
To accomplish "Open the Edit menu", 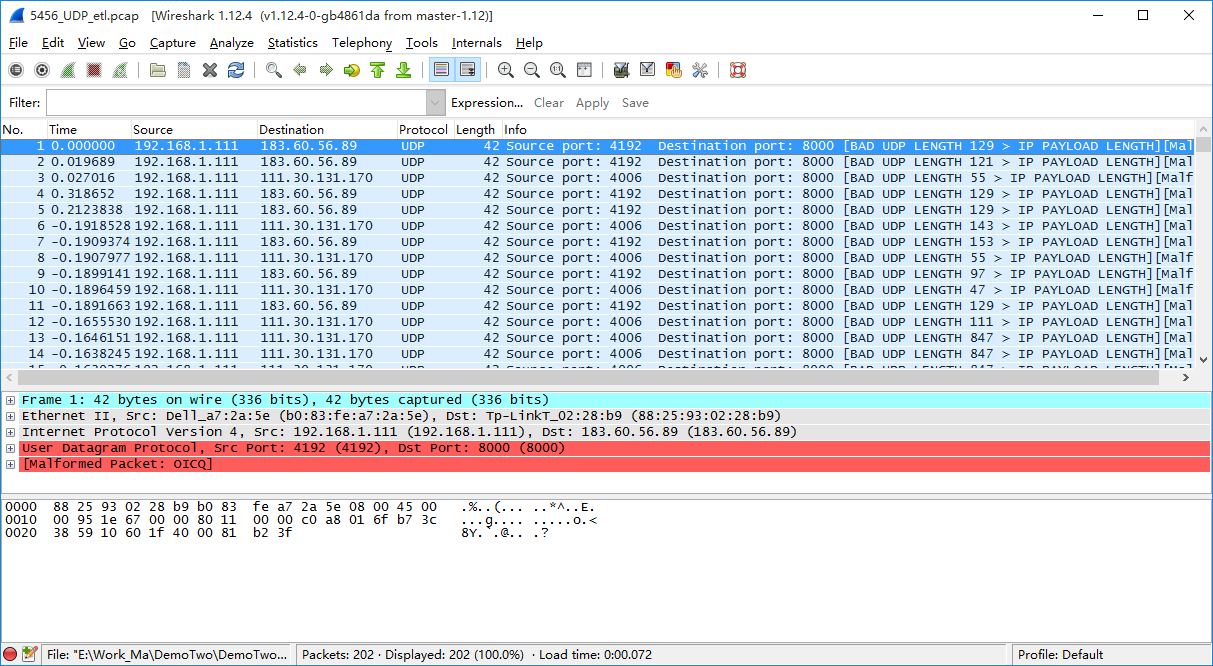I will point(53,43).
